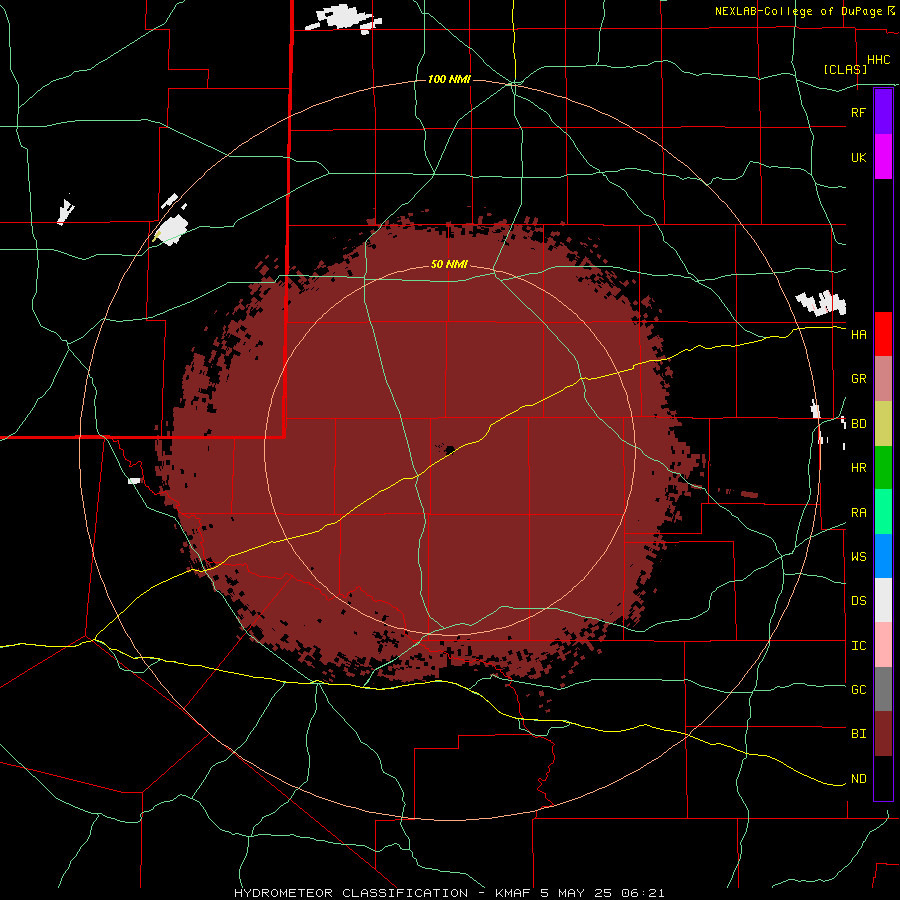
Task: Click the IC pink legend swatch
Action: [x=883, y=645]
